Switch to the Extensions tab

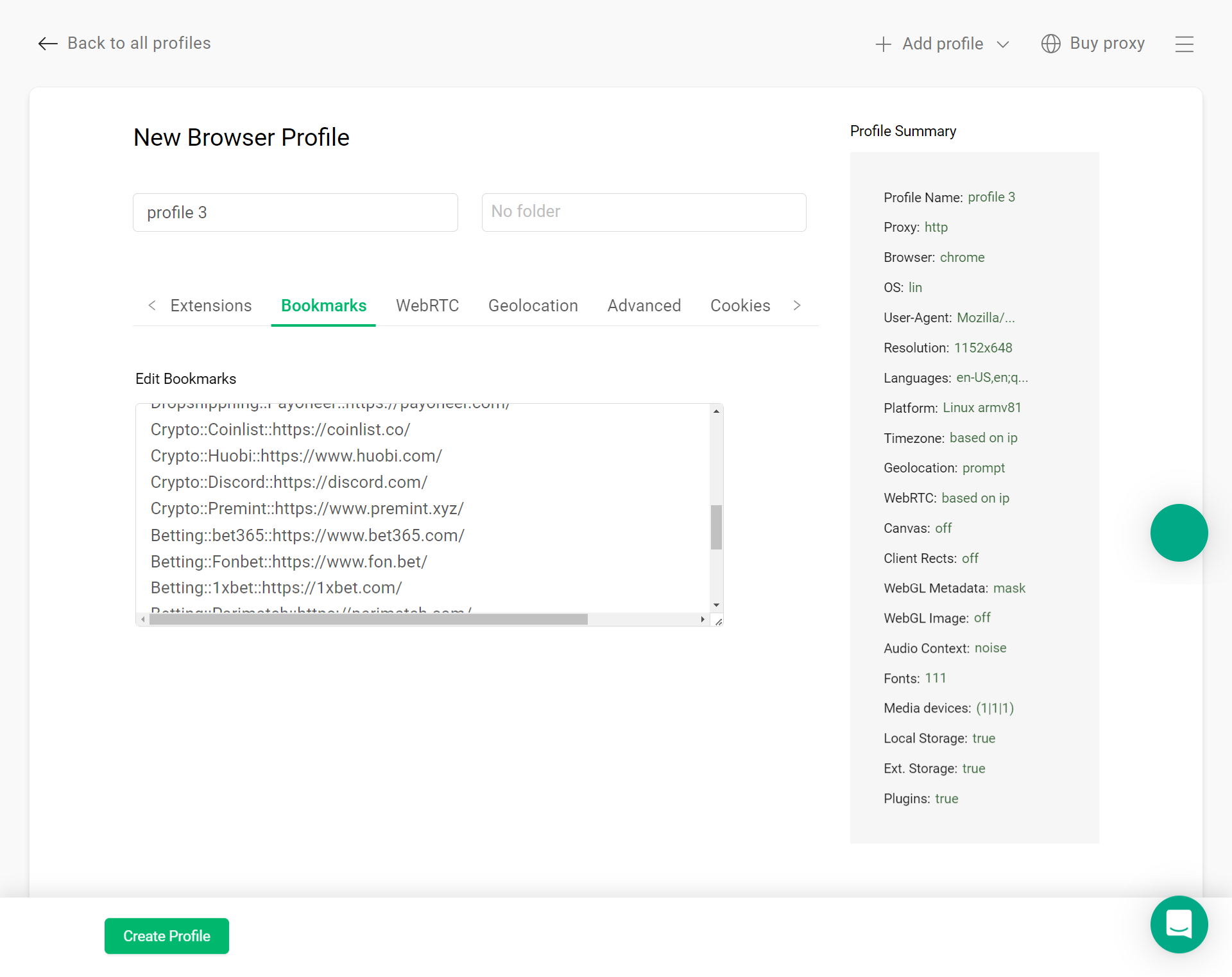tap(211, 306)
